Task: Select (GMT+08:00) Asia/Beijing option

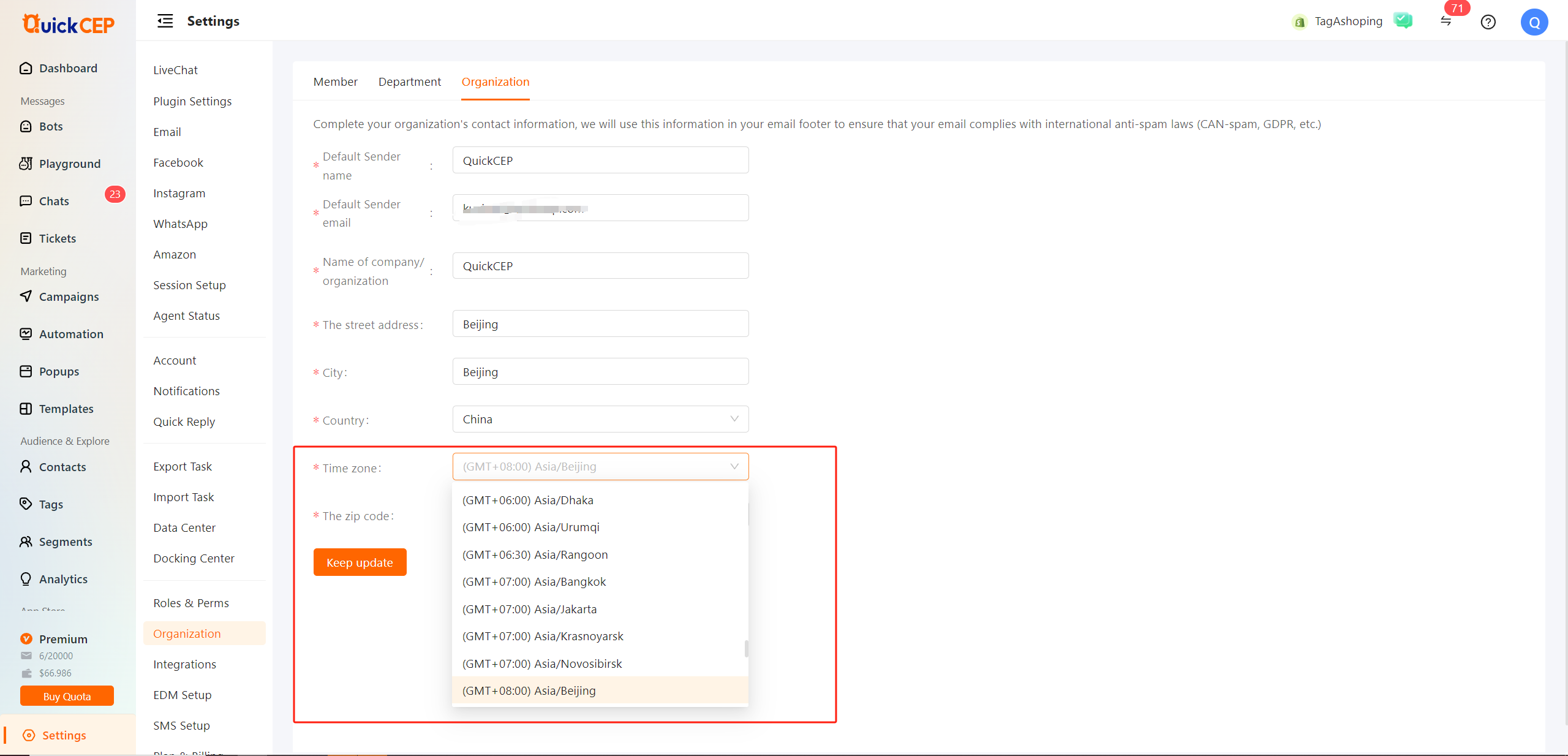Action: point(600,690)
